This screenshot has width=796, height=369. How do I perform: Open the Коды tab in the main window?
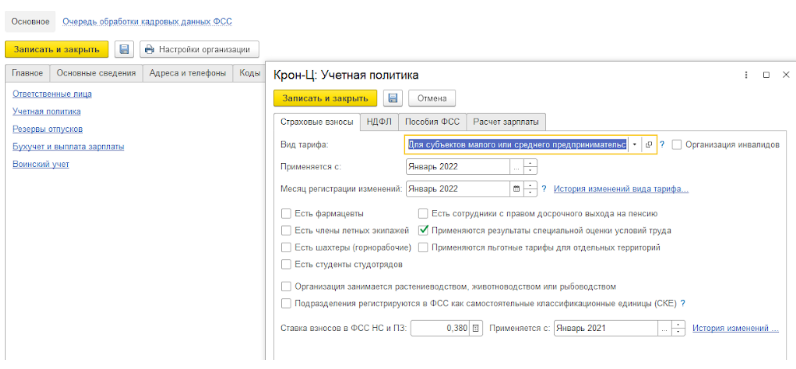tap(249, 73)
